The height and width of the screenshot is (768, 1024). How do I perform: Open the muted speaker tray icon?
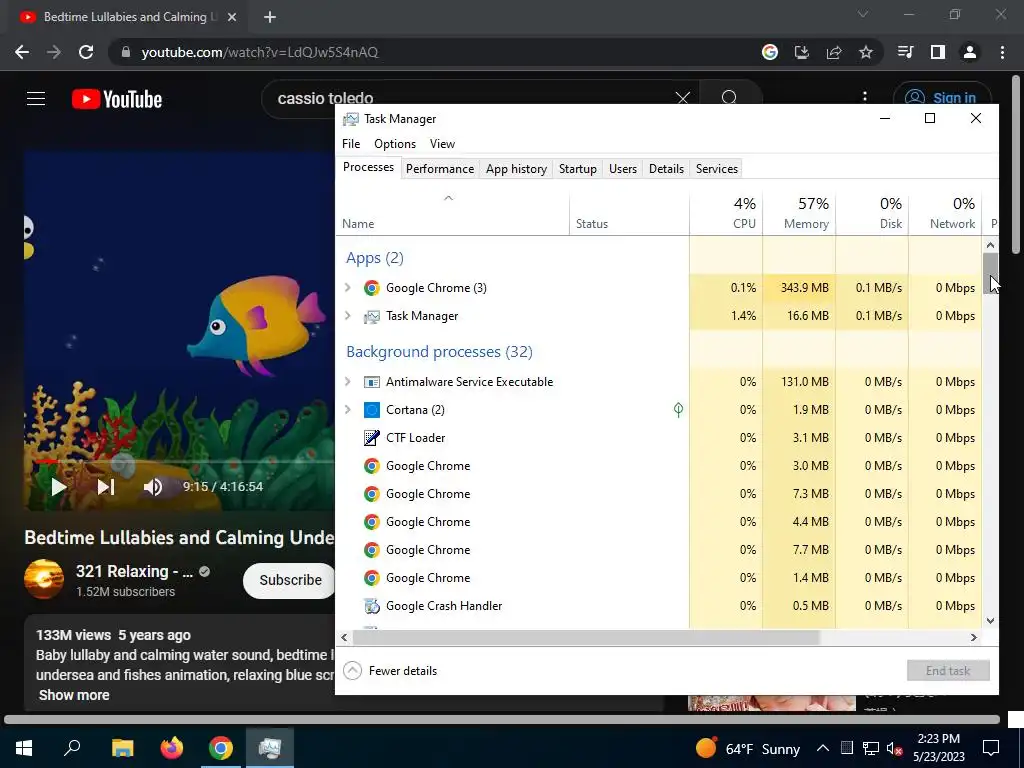[x=894, y=748]
